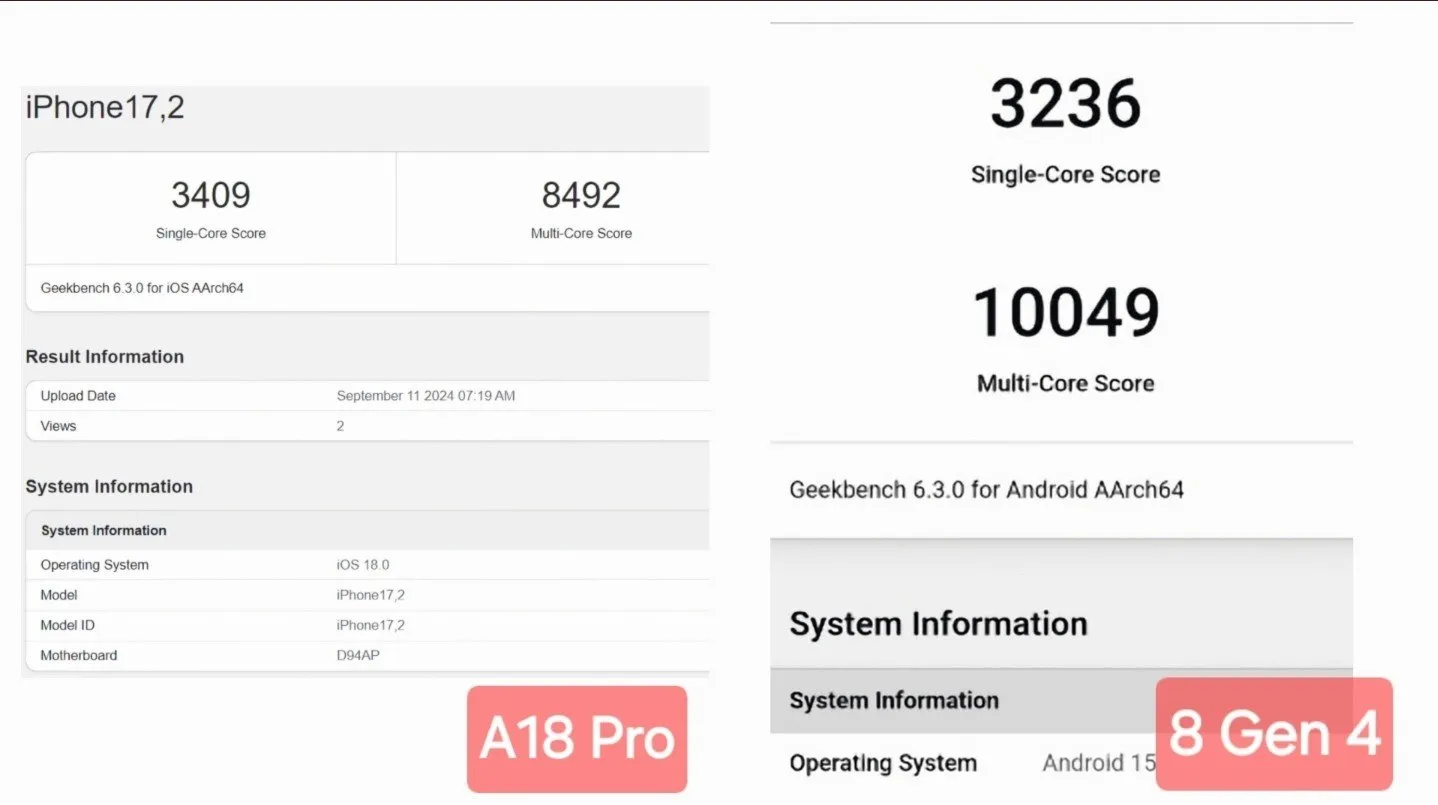Click the Result Information heading
Image resolution: width=1438 pixels, height=805 pixels.
tap(105, 357)
